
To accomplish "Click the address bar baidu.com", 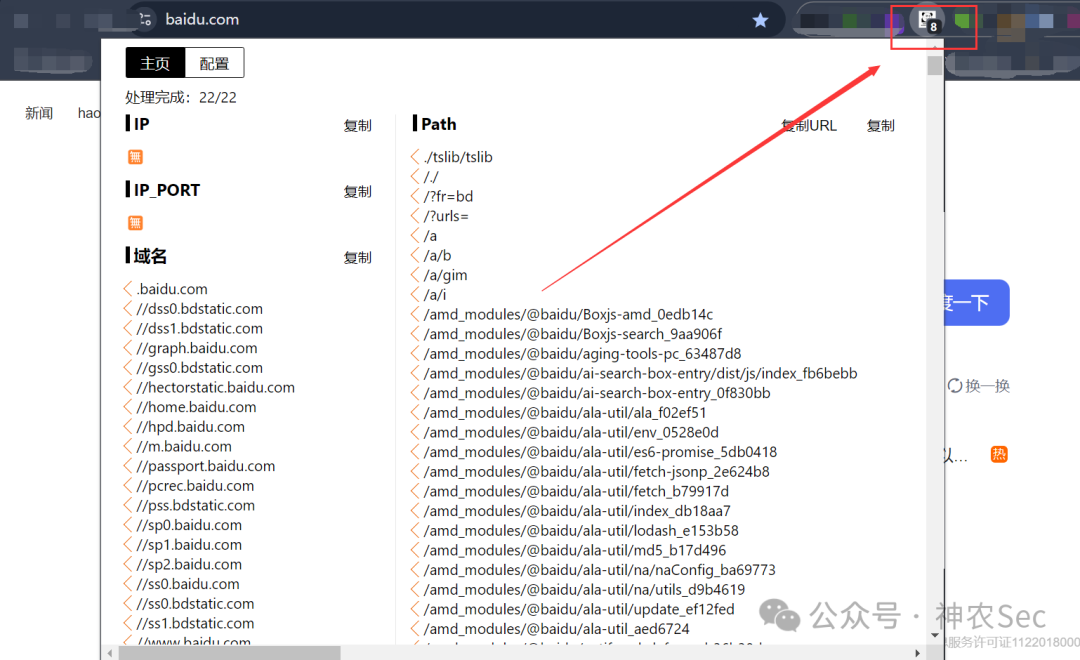I will click(x=202, y=19).
